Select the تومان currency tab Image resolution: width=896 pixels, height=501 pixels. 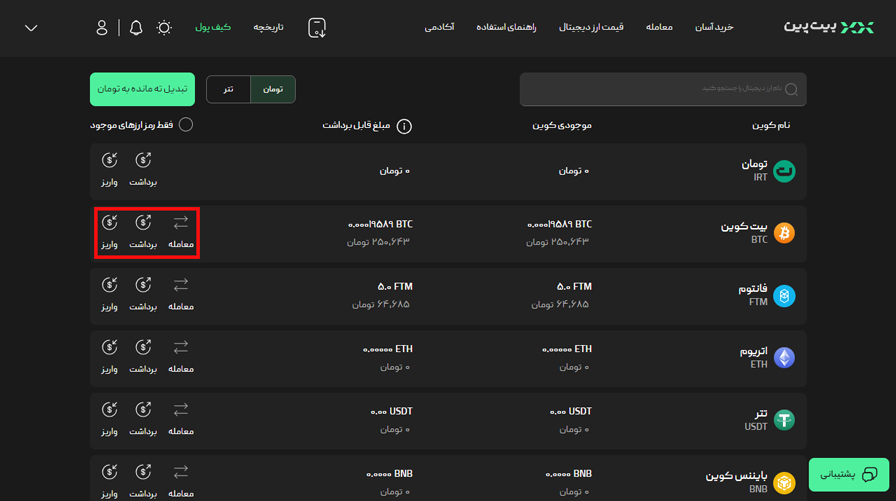(x=273, y=89)
